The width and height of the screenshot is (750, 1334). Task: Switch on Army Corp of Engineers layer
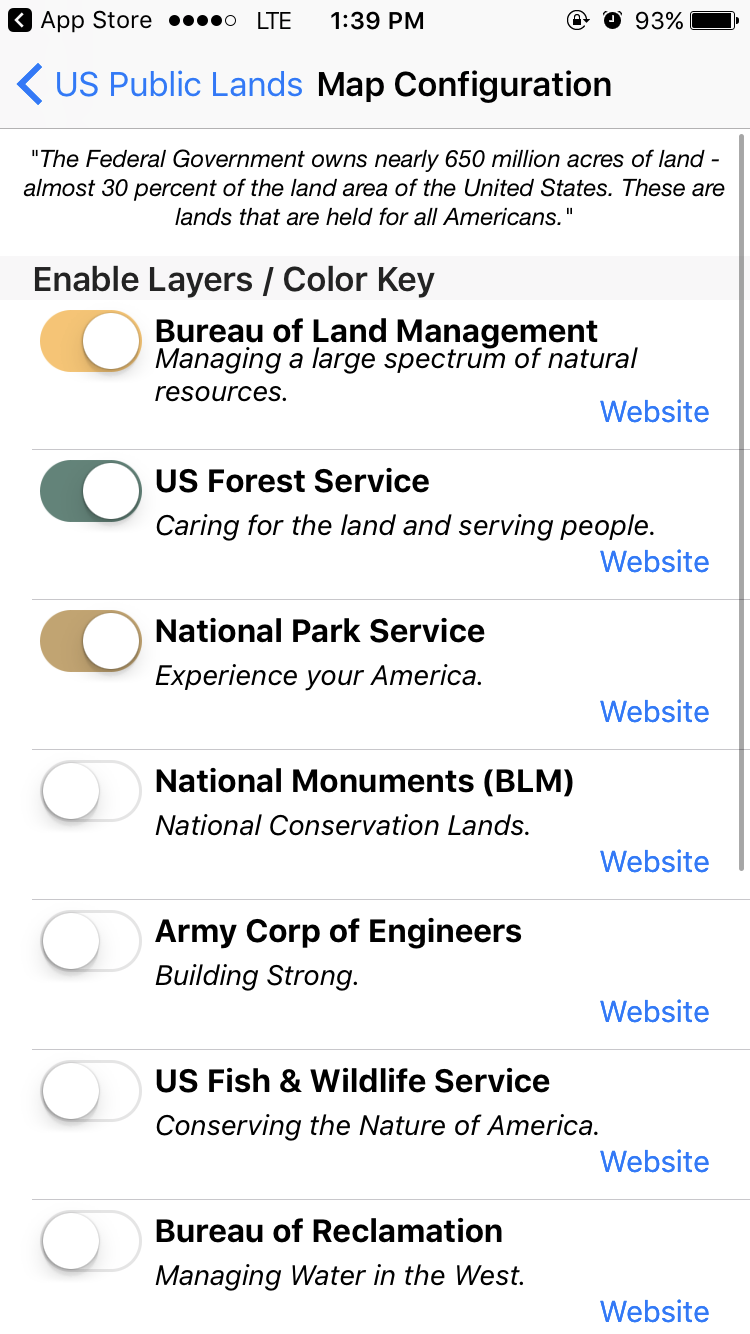[x=91, y=941]
